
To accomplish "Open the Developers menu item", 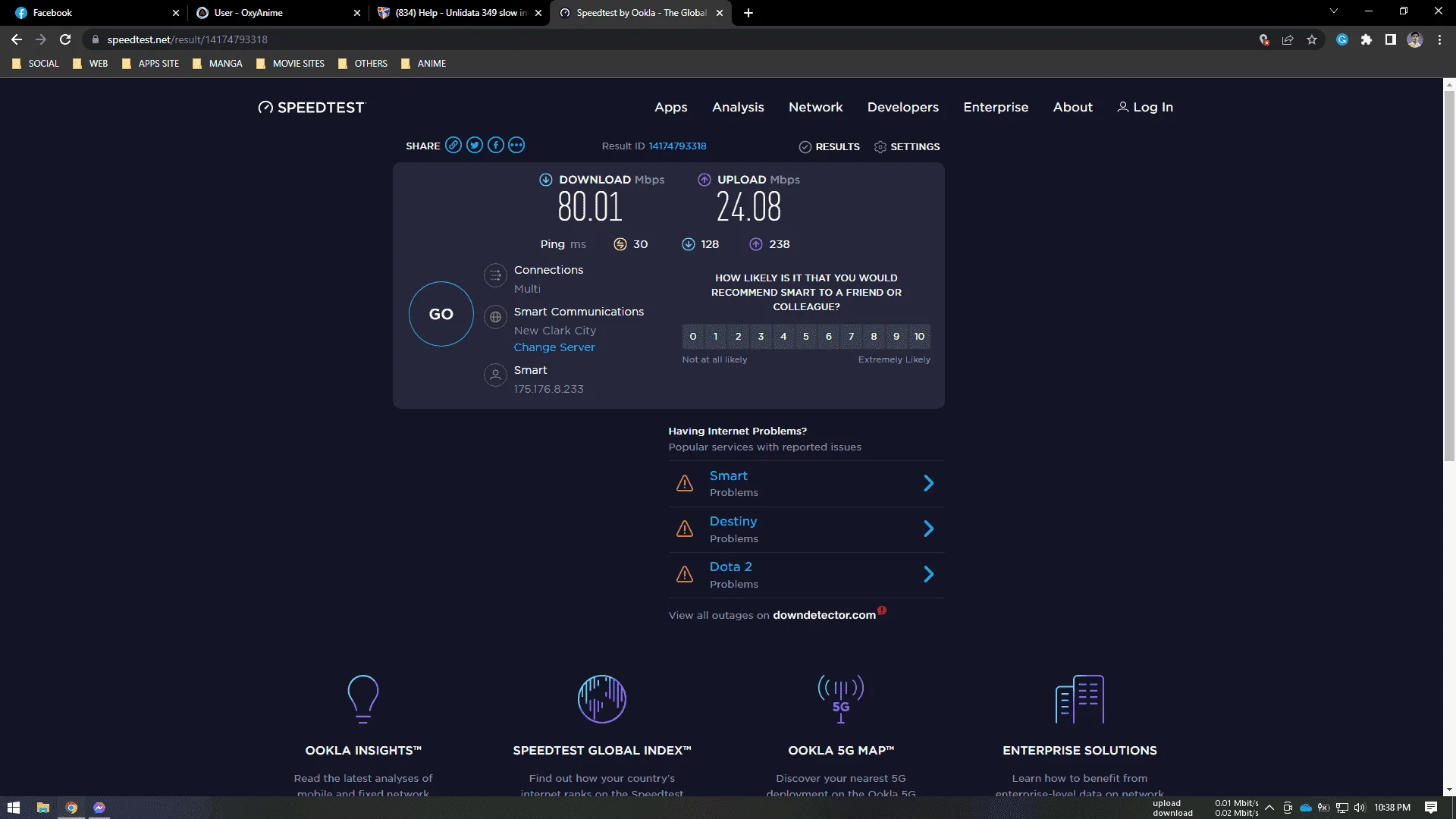I will tap(903, 108).
